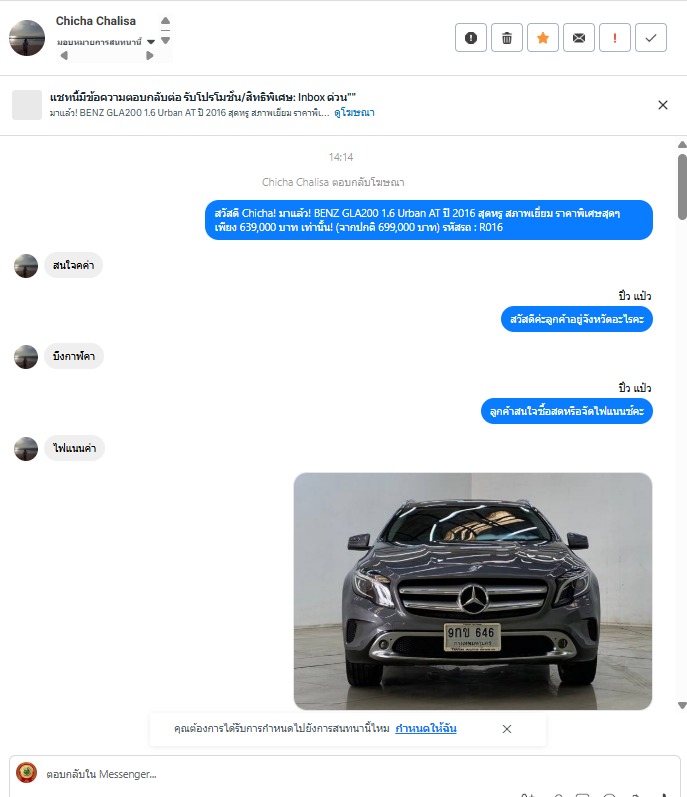The image size is (687, 797).
Task: Click the page avatar beside reply box
Action: (x=26, y=773)
